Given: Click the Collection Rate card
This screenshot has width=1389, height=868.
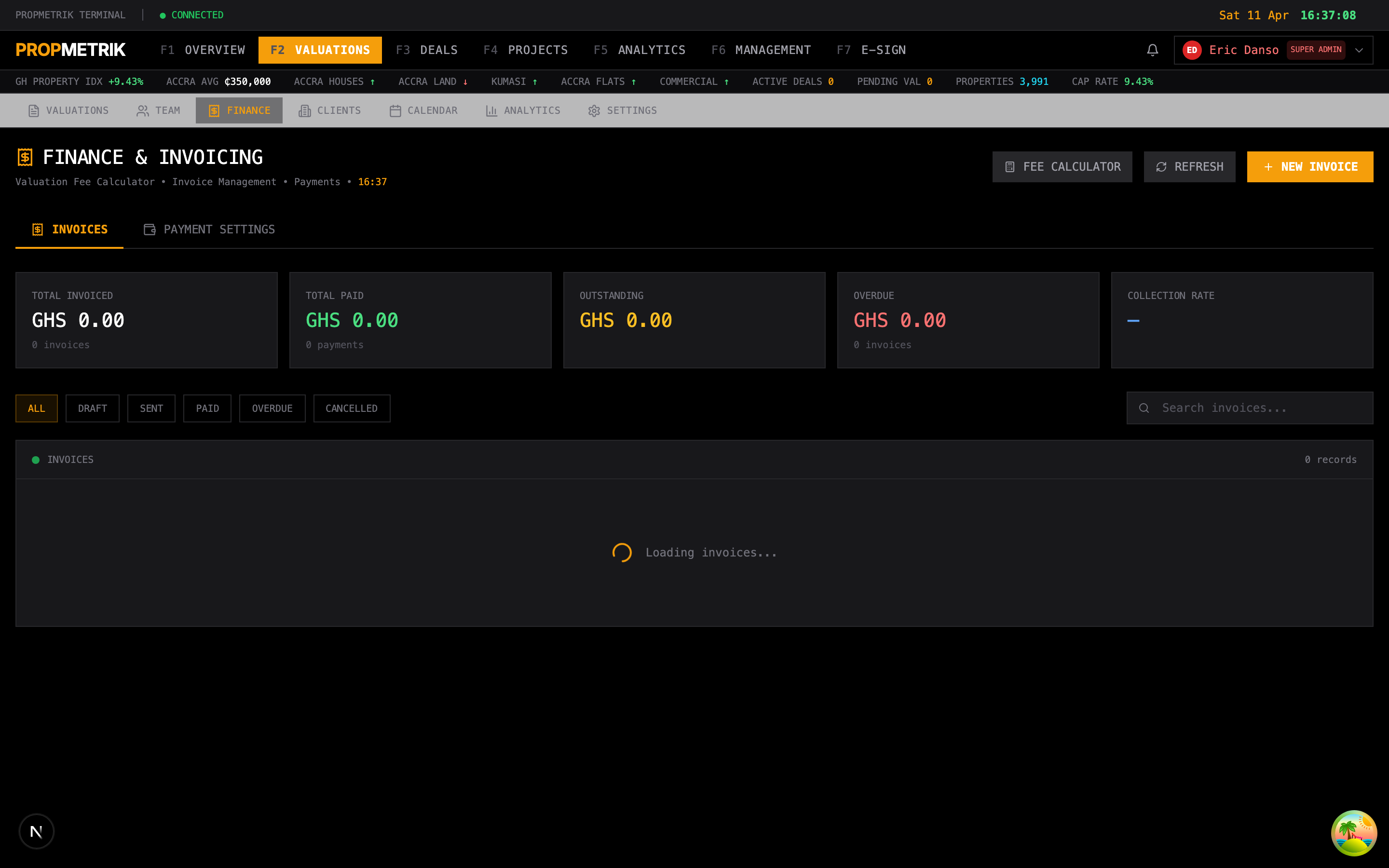Looking at the screenshot, I should click(x=1242, y=320).
